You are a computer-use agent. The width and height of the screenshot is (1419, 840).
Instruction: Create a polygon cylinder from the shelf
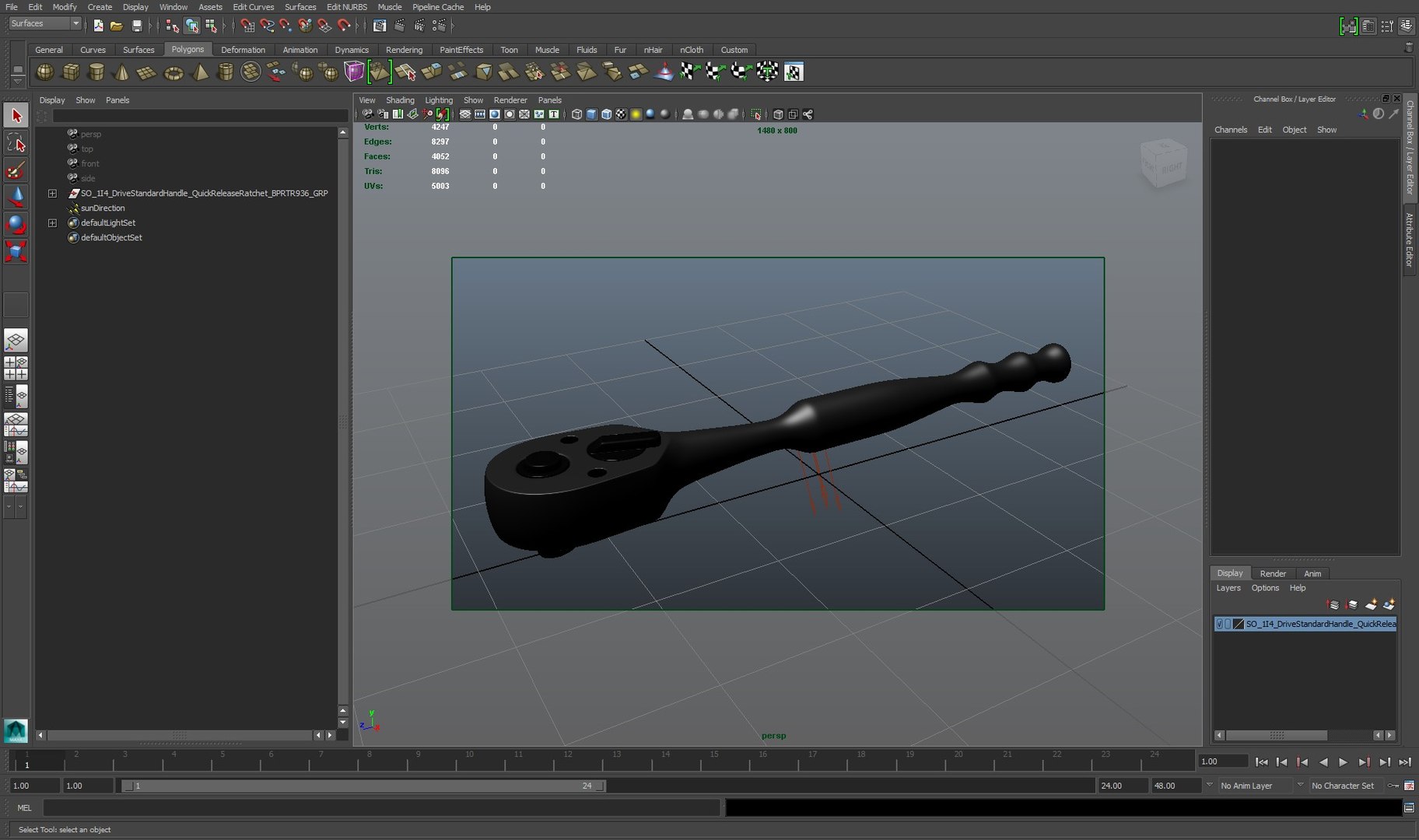click(x=96, y=72)
